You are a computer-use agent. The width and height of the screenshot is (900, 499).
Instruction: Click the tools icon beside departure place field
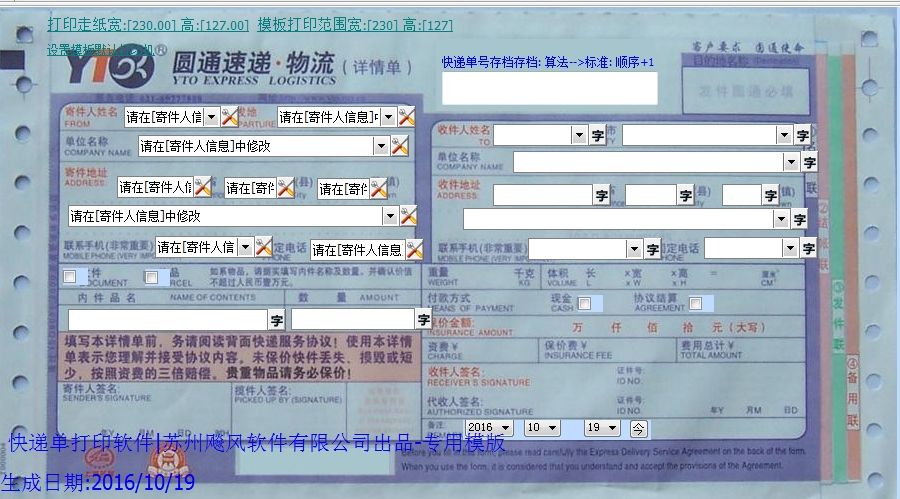tap(406, 117)
